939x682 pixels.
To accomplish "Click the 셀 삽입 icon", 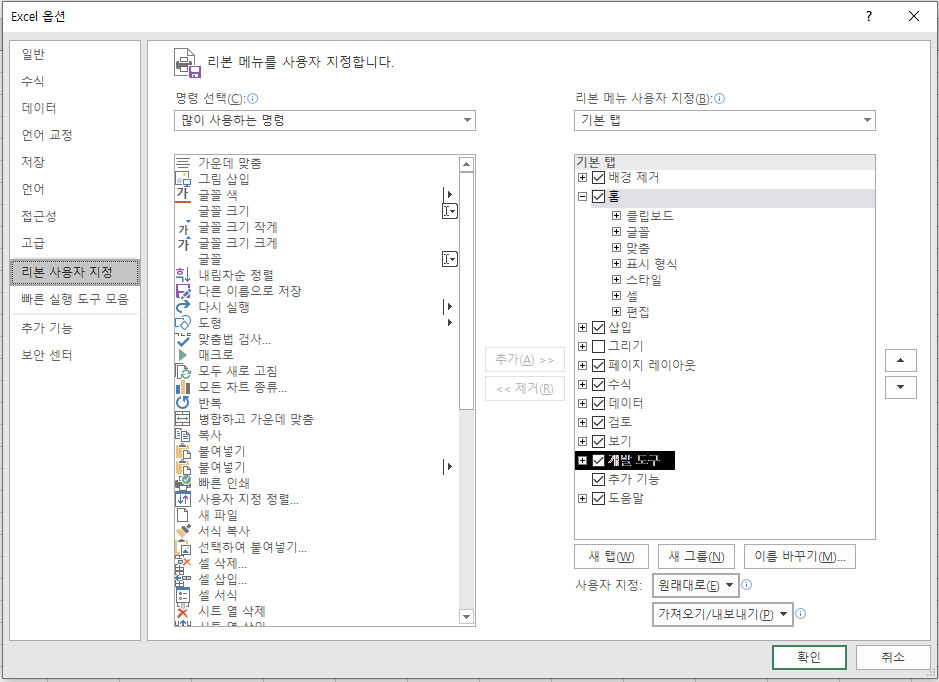I will coord(183,579).
